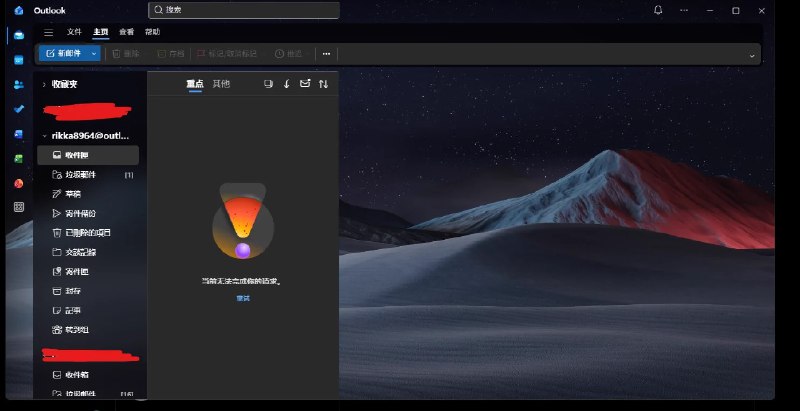Open the 寄件備份 sent items folder

pos(88,214)
